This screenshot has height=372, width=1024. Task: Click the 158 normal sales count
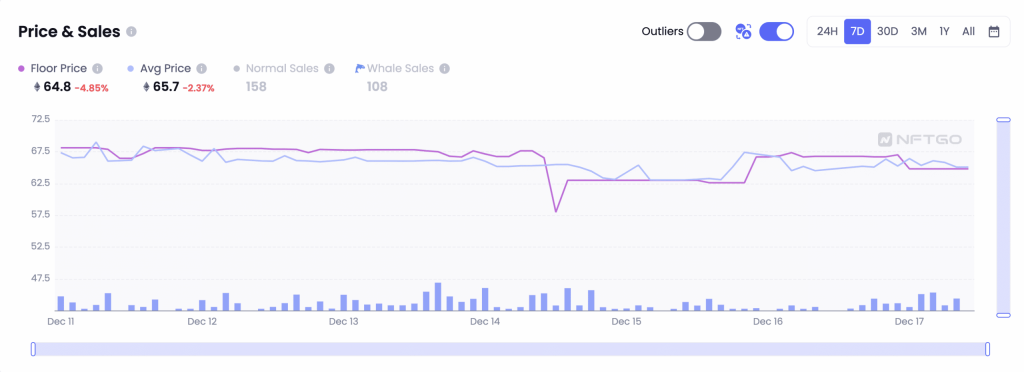pos(256,86)
